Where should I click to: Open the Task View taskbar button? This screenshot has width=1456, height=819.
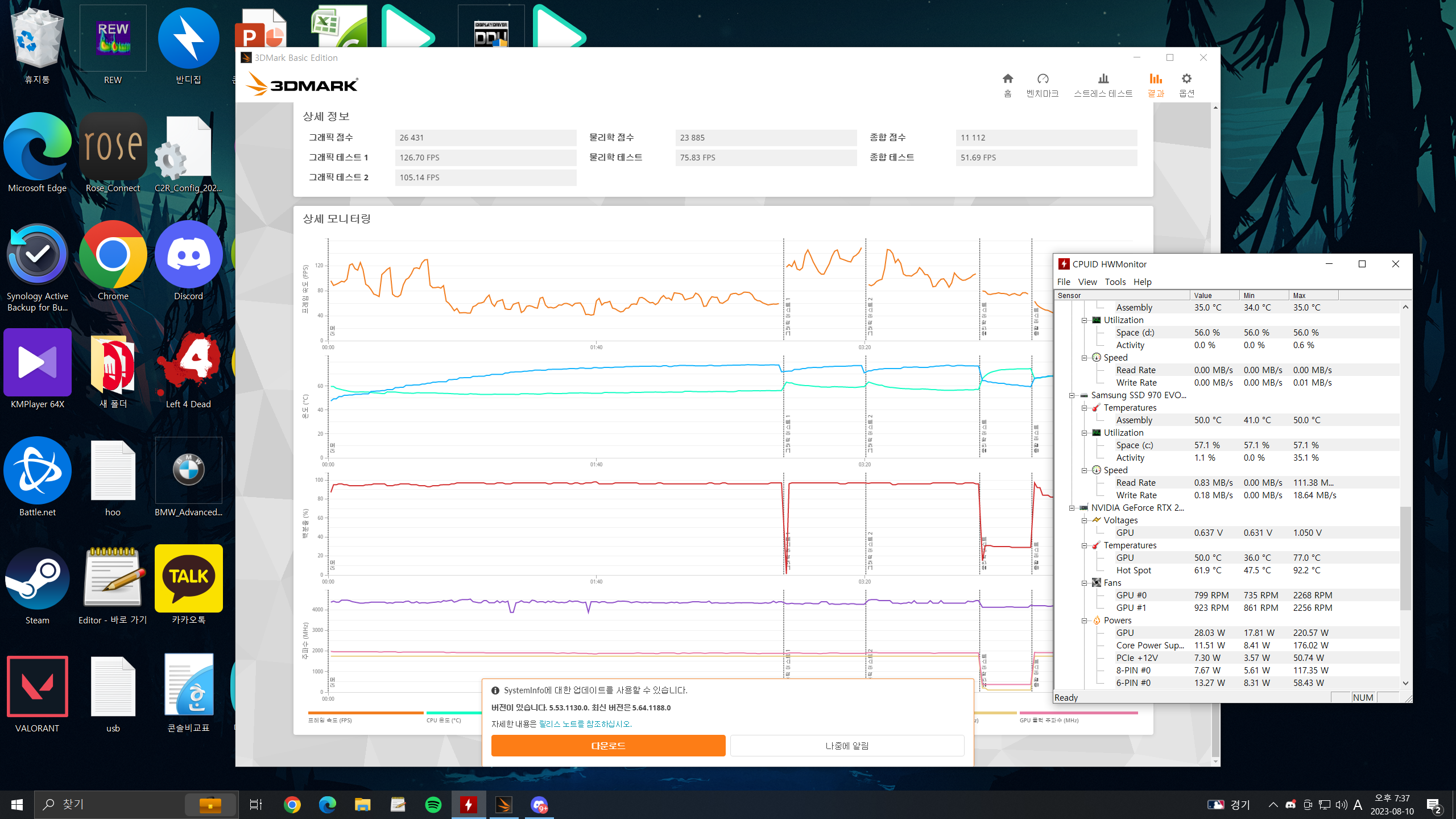click(256, 805)
